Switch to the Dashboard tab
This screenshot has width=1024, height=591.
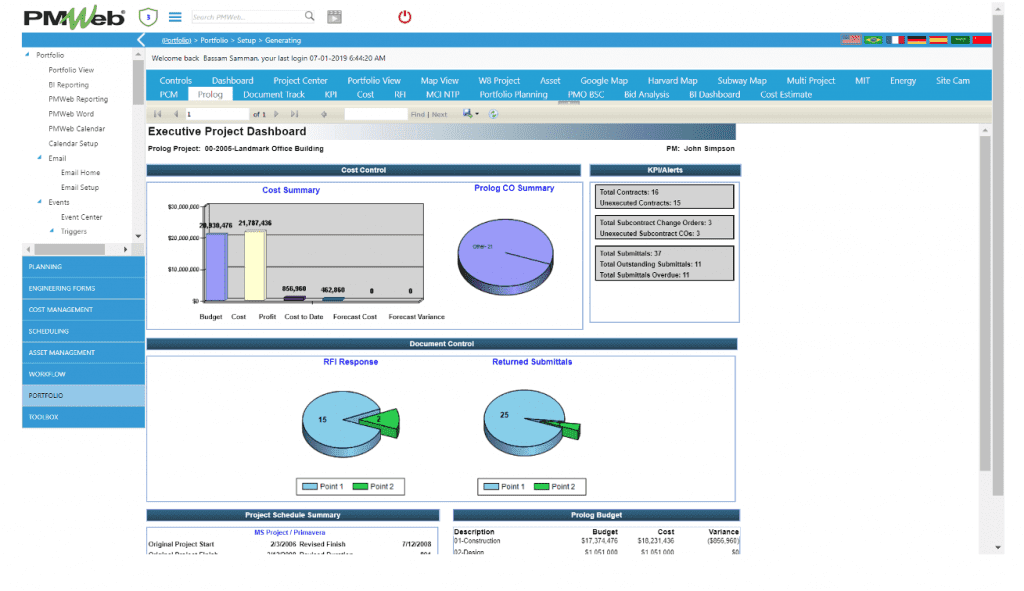232,80
